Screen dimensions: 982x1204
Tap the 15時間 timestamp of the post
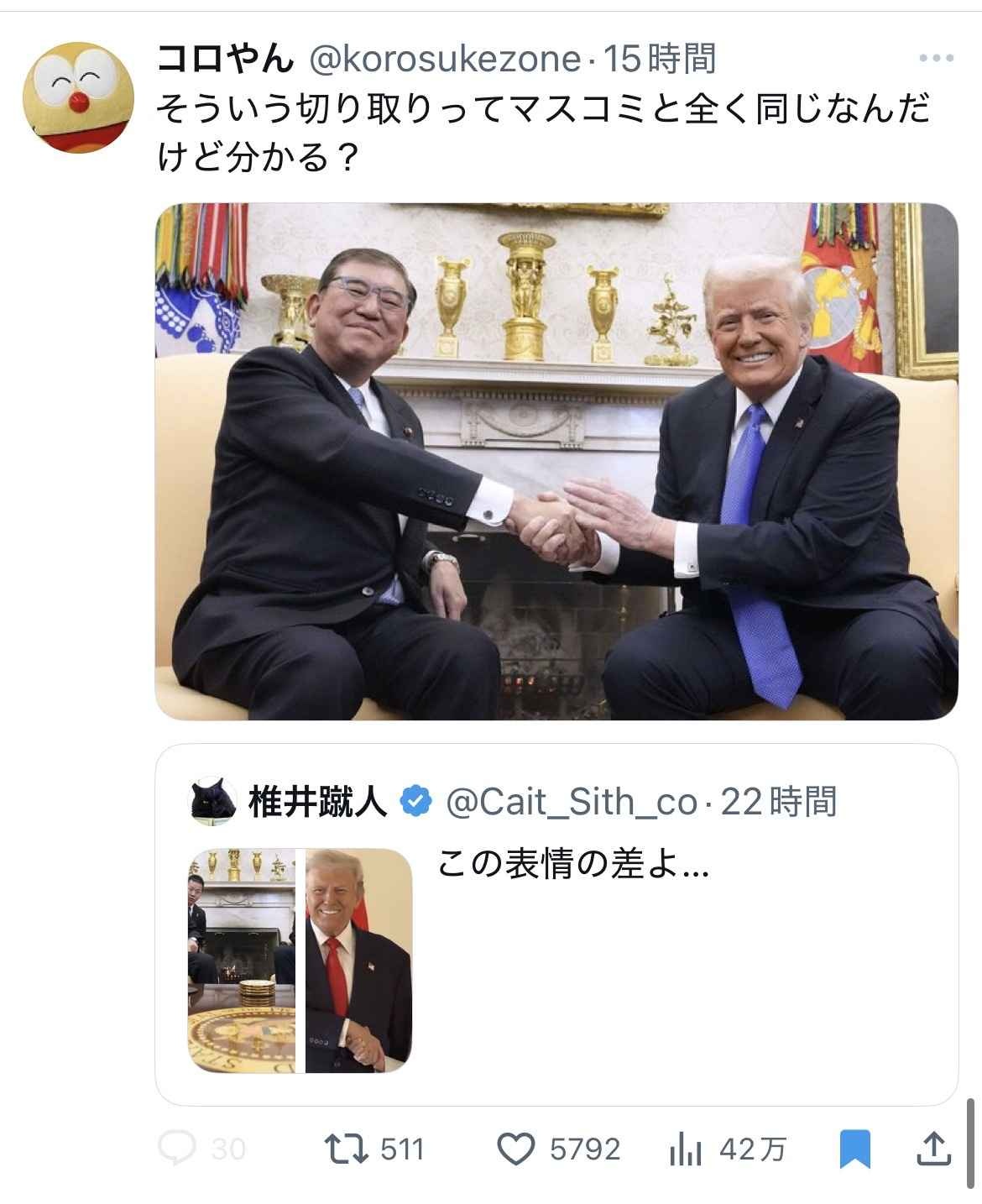[660, 59]
